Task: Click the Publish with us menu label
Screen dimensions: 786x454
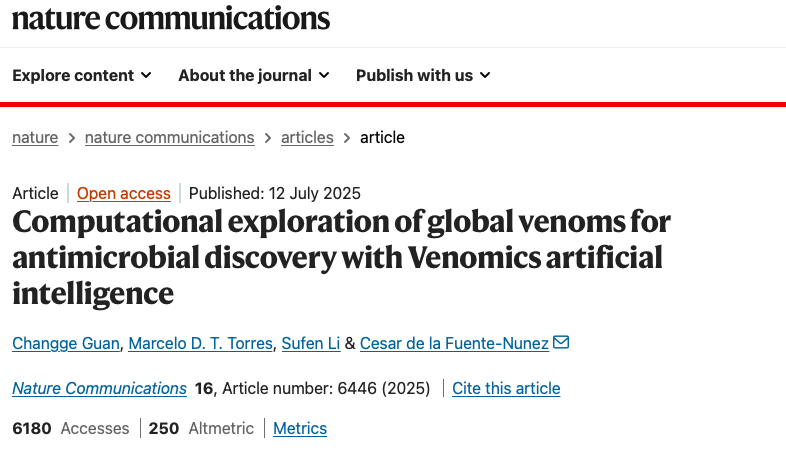Action: 414,76
